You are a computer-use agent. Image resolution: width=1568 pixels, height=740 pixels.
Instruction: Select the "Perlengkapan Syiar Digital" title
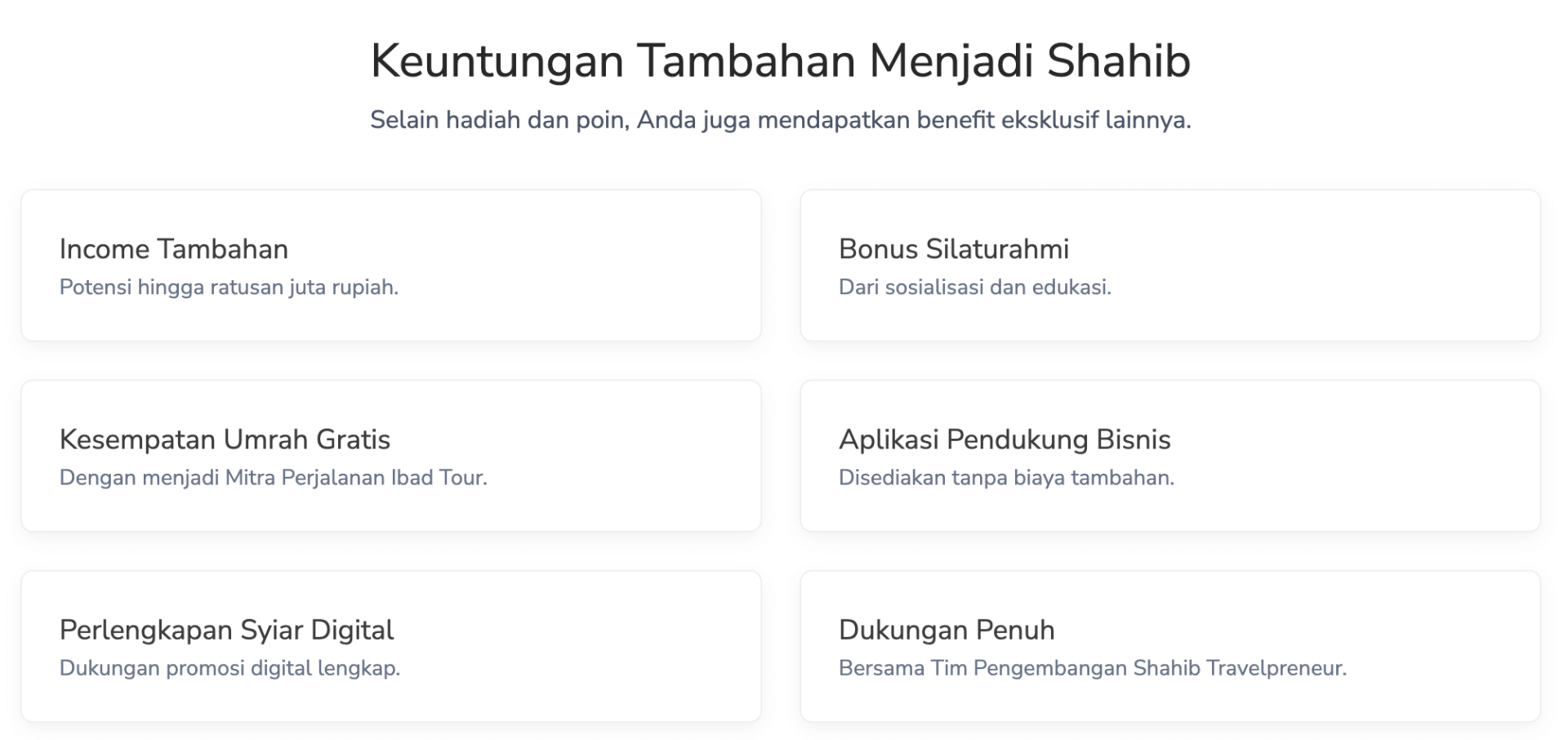click(x=226, y=630)
